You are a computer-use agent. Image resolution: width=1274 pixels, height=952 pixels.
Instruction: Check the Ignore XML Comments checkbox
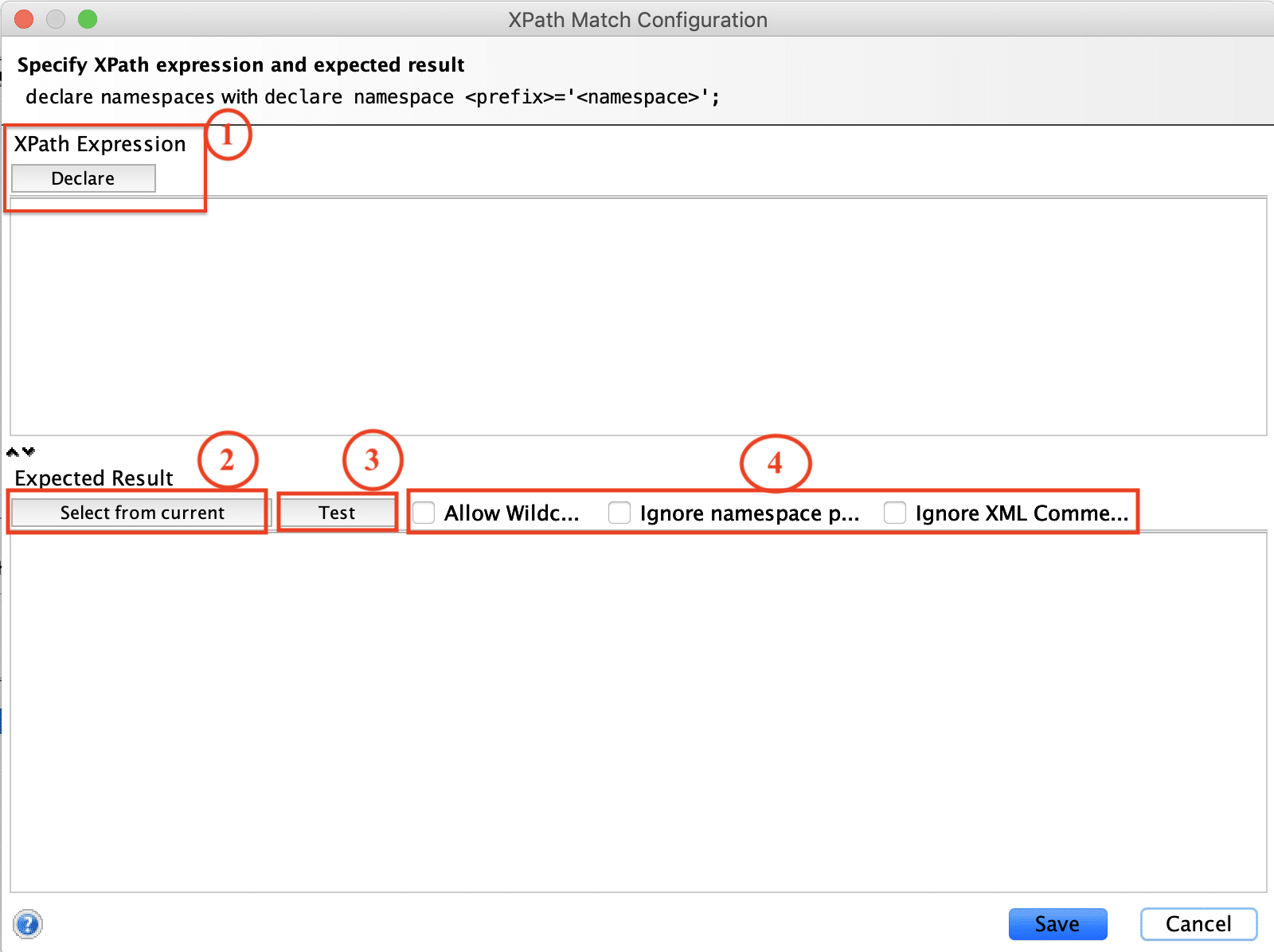(x=895, y=513)
